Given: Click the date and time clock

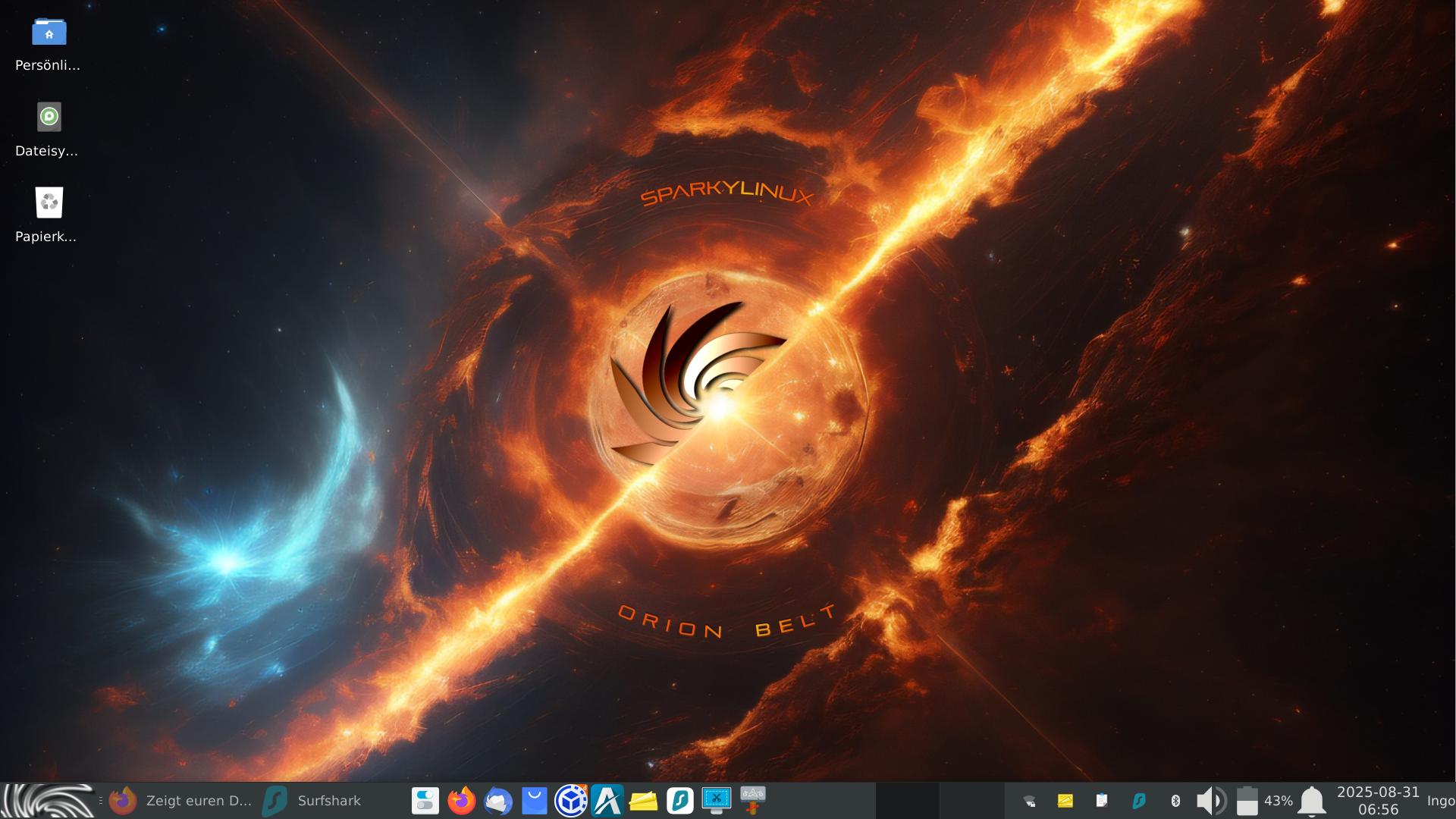Looking at the screenshot, I should point(1377,800).
